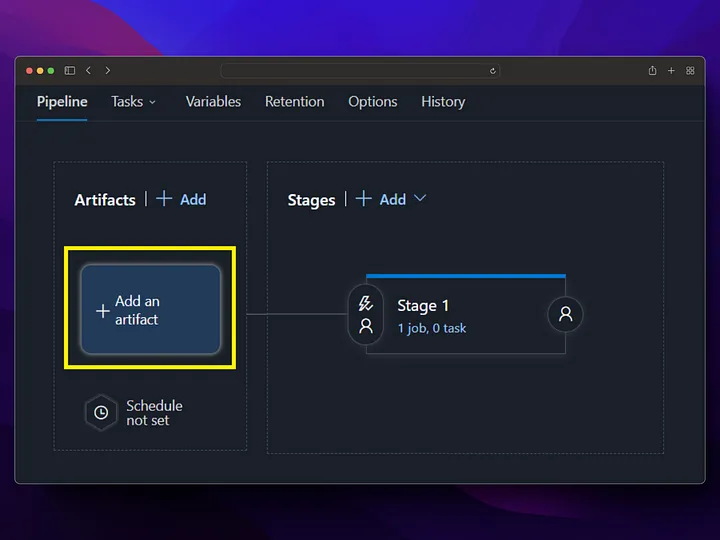The image size is (720, 540).
Task: Open the Tasks tab dropdown
Action: [x=134, y=101]
